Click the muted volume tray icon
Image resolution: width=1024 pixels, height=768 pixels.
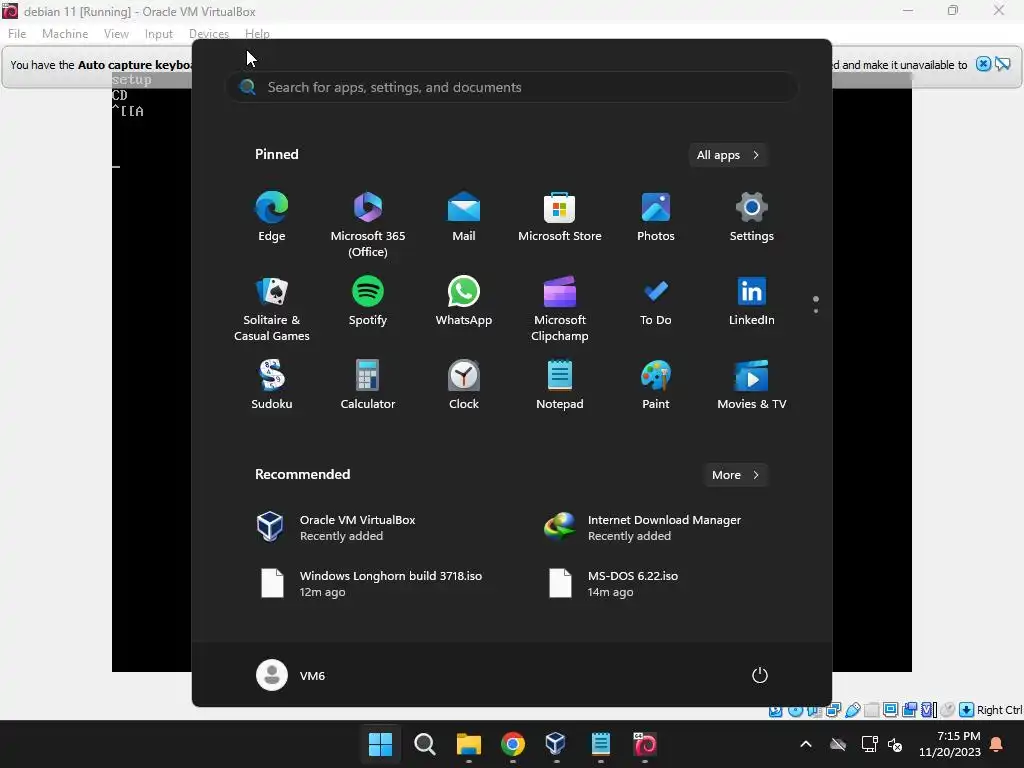click(x=895, y=744)
